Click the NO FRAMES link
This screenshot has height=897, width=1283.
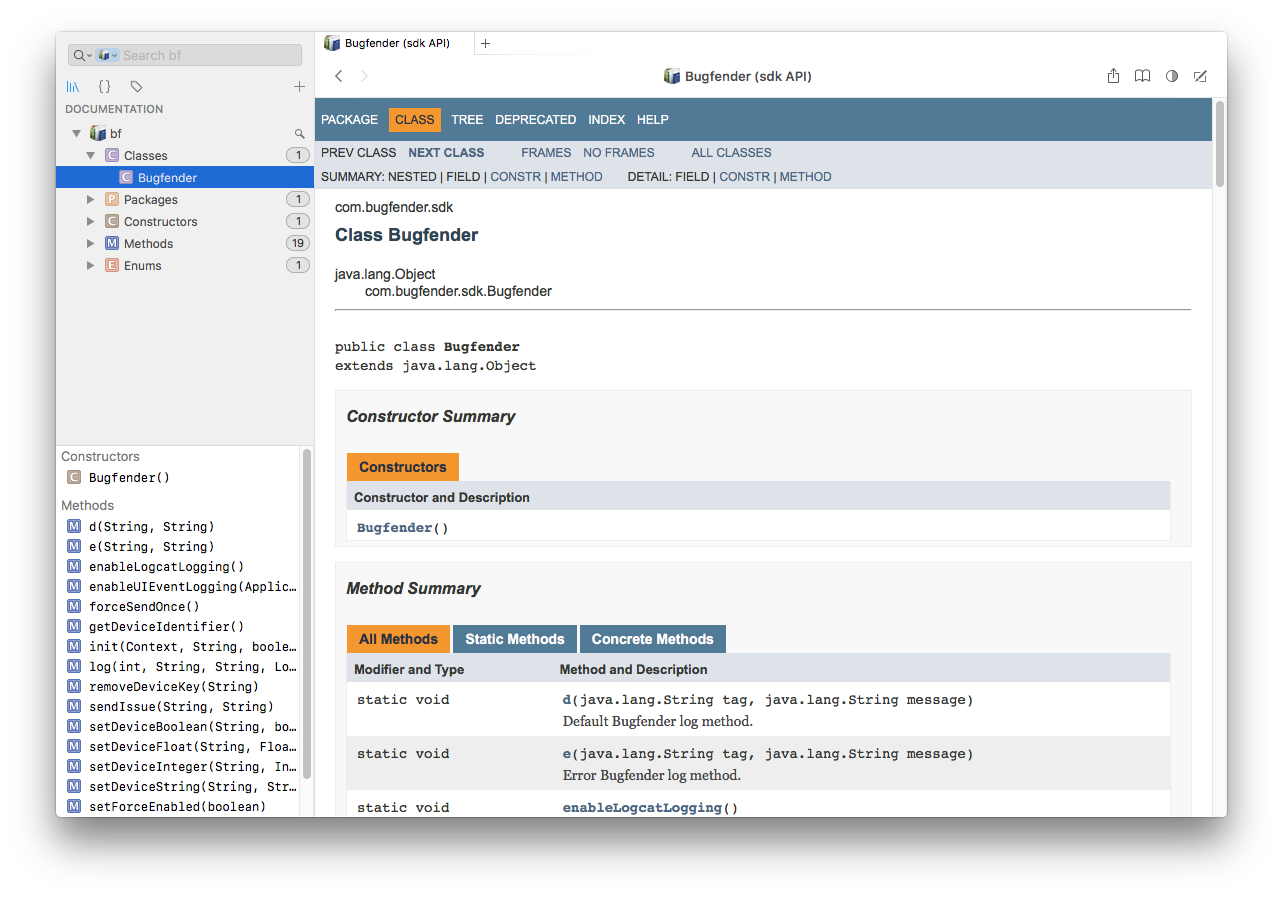click(619, 153)
